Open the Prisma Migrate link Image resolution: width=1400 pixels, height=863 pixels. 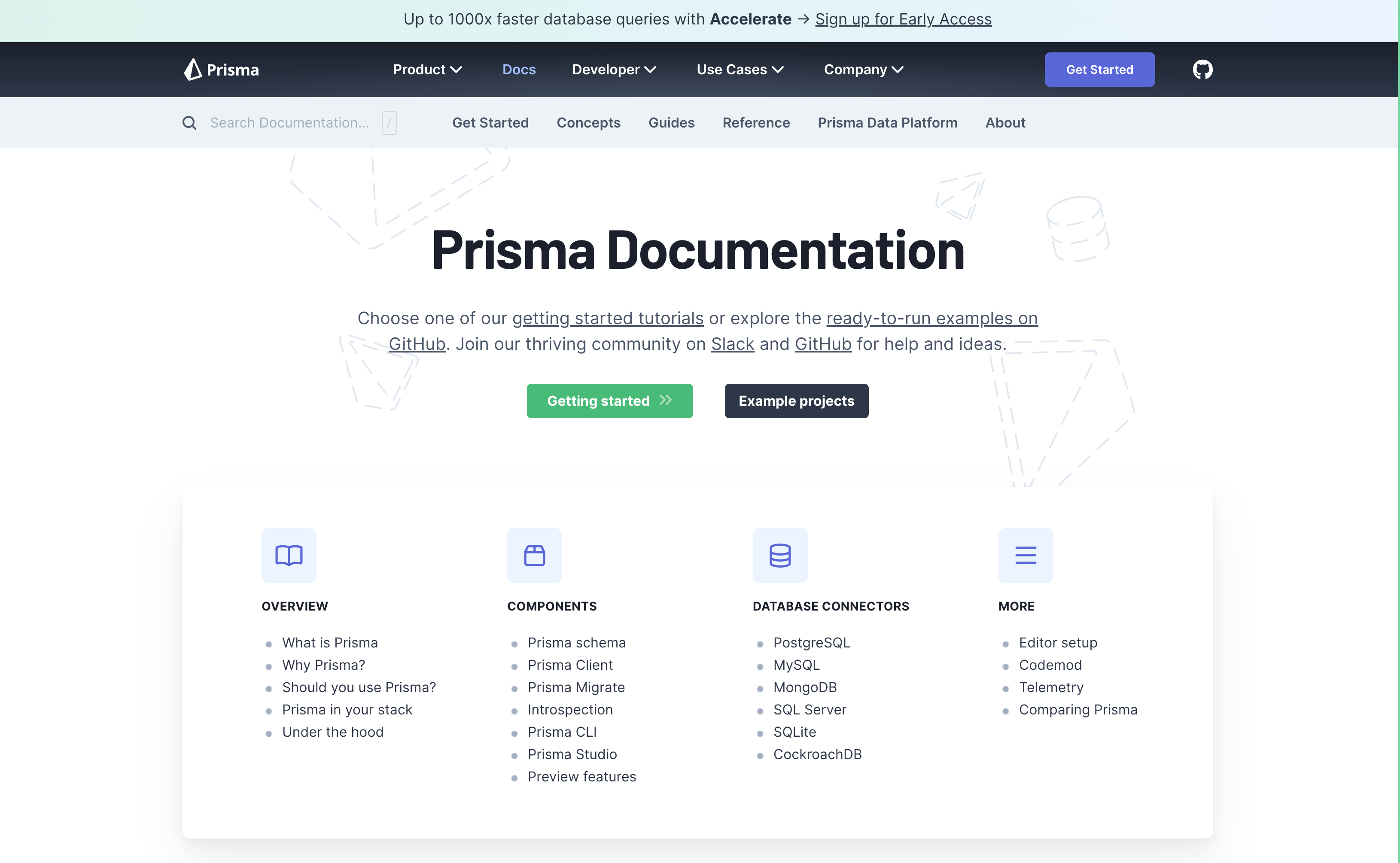click(576, 687)
